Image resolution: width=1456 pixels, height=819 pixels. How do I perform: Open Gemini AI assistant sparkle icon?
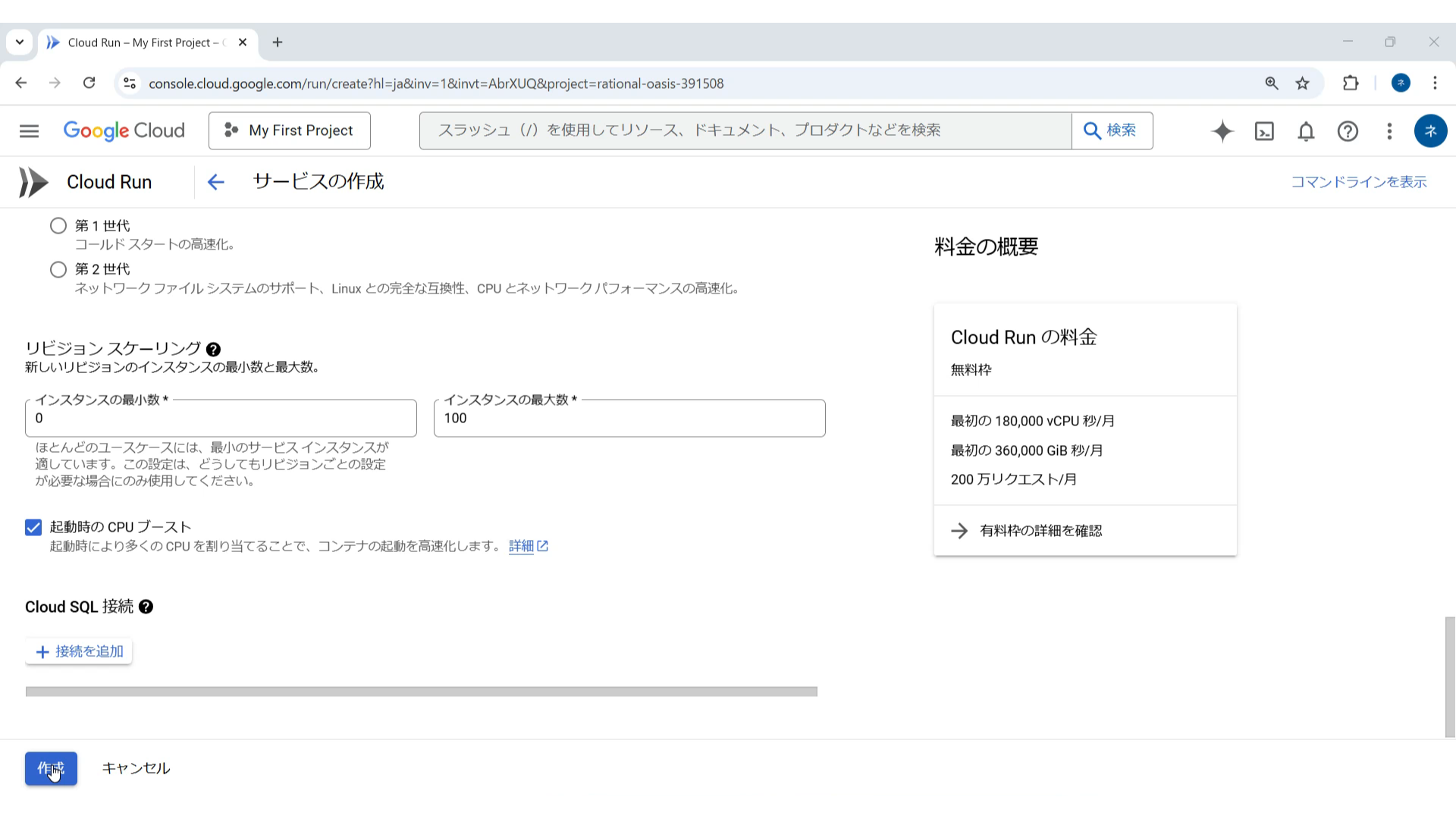pos(1222,131)
